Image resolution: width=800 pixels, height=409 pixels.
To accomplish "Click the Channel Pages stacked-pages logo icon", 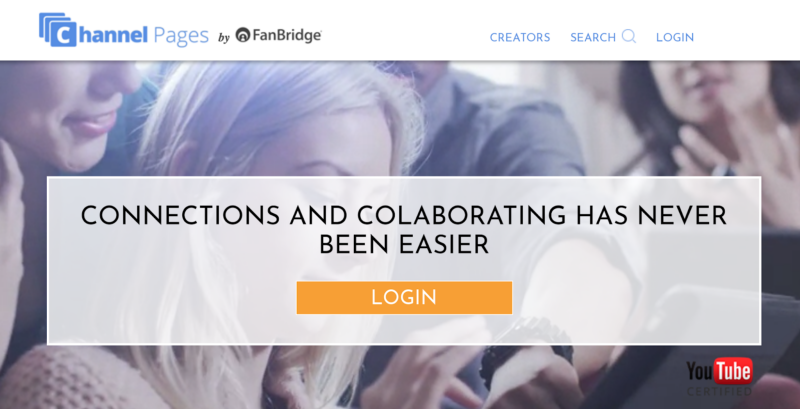I will 58,30.
